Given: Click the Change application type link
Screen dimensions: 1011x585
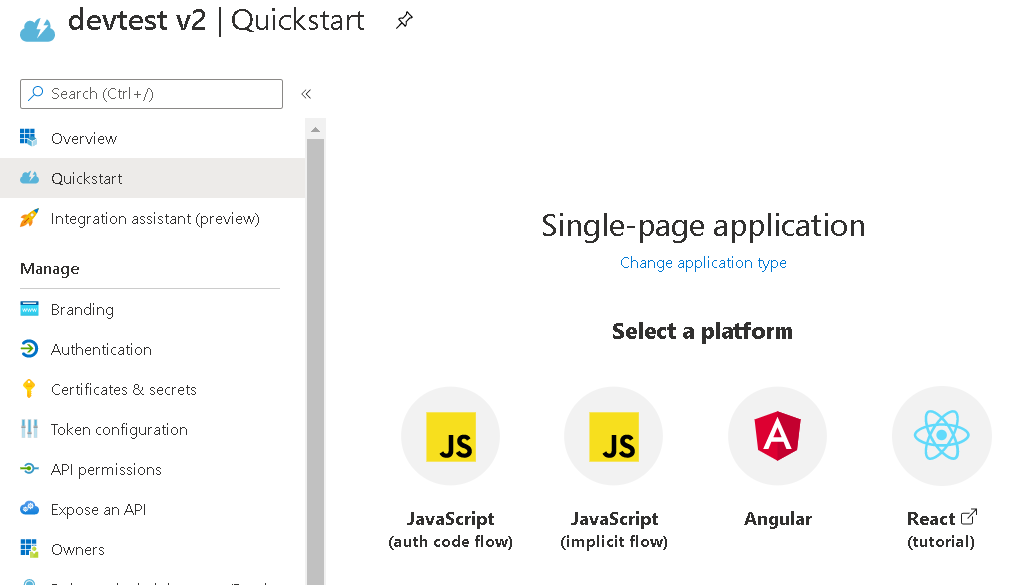Looking at the screenshot, I should pyautogui.click(x=703, y=263).
